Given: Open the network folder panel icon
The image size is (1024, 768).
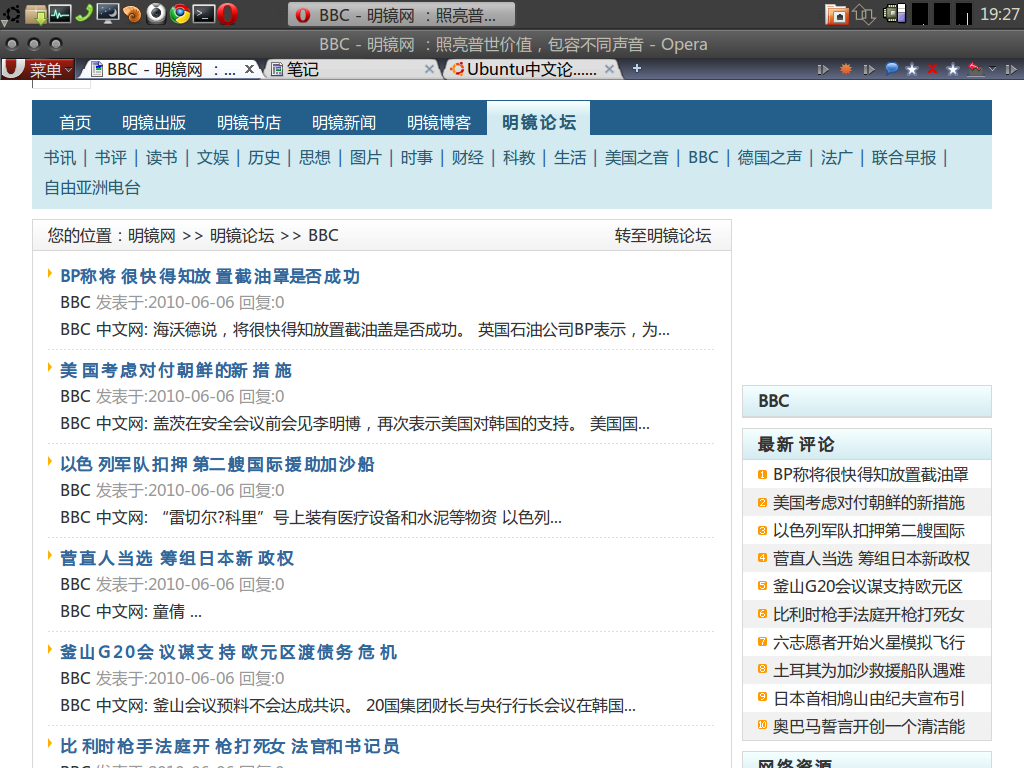Looking at the screenshot, I should [x=836, y=14].
